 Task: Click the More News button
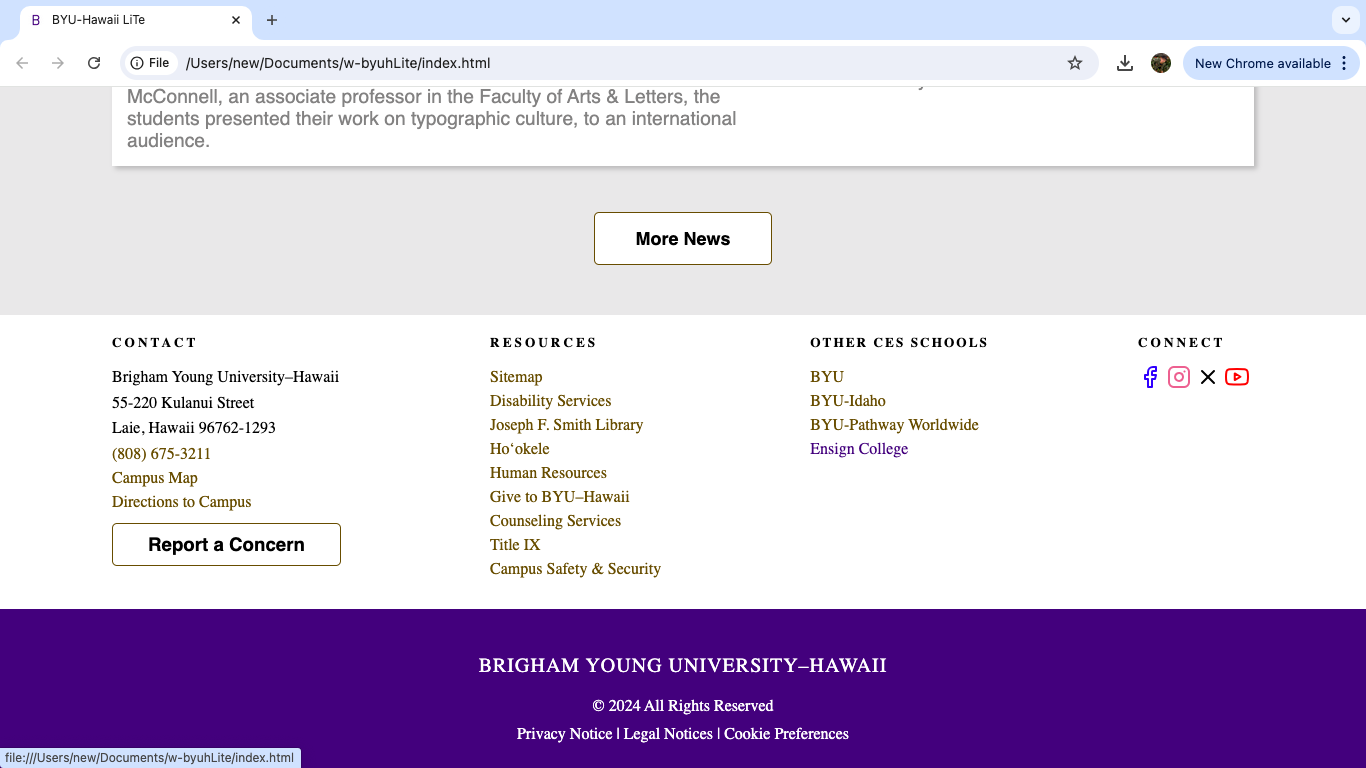[683, 239]
